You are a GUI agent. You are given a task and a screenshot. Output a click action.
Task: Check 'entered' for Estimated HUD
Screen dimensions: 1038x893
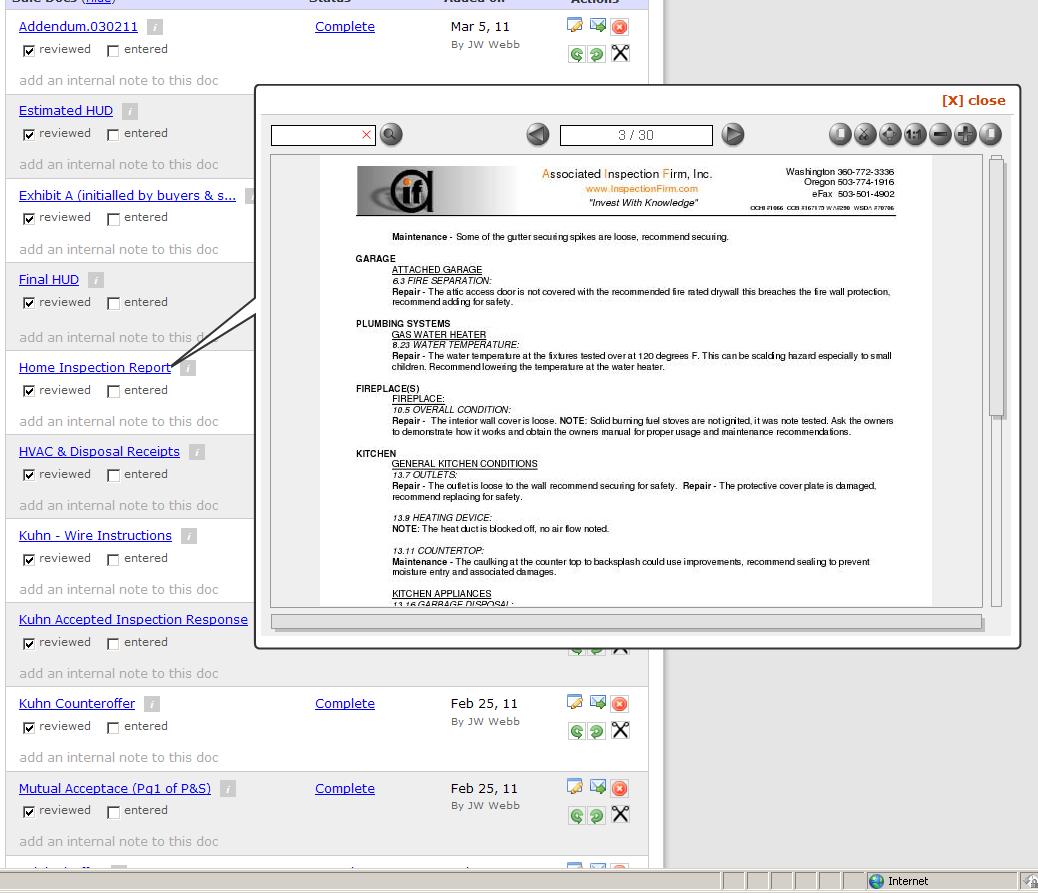click(x=113, y=134)
